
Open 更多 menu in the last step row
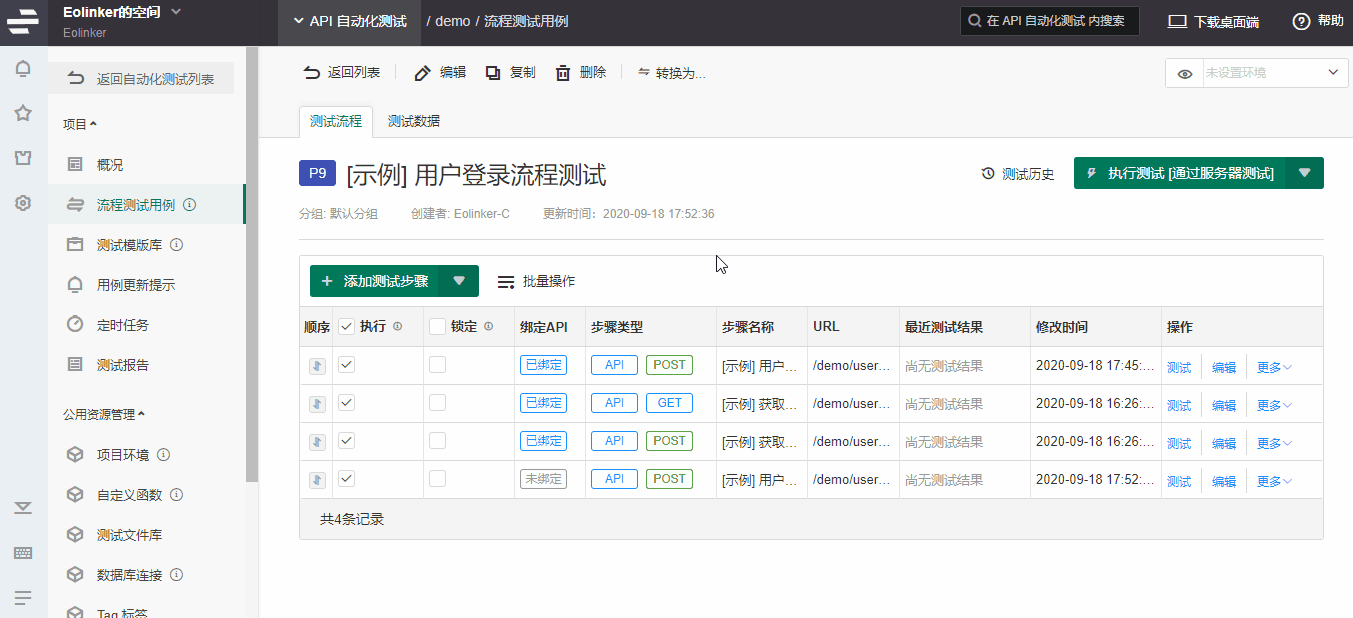[x=1274, y=481]
